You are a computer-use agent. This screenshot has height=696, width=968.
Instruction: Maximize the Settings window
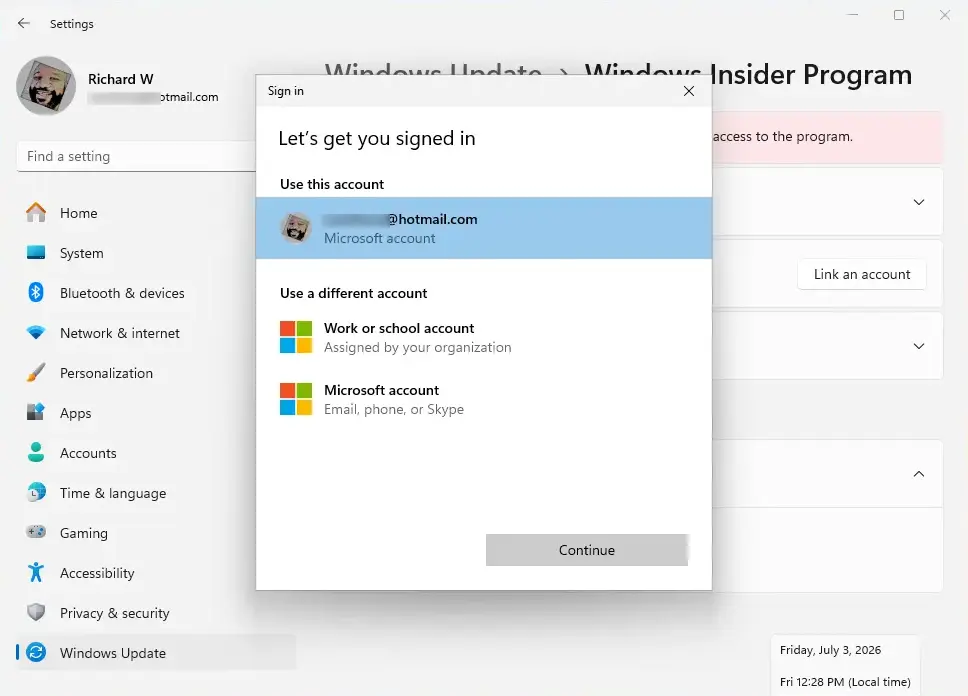coord(899,15)
